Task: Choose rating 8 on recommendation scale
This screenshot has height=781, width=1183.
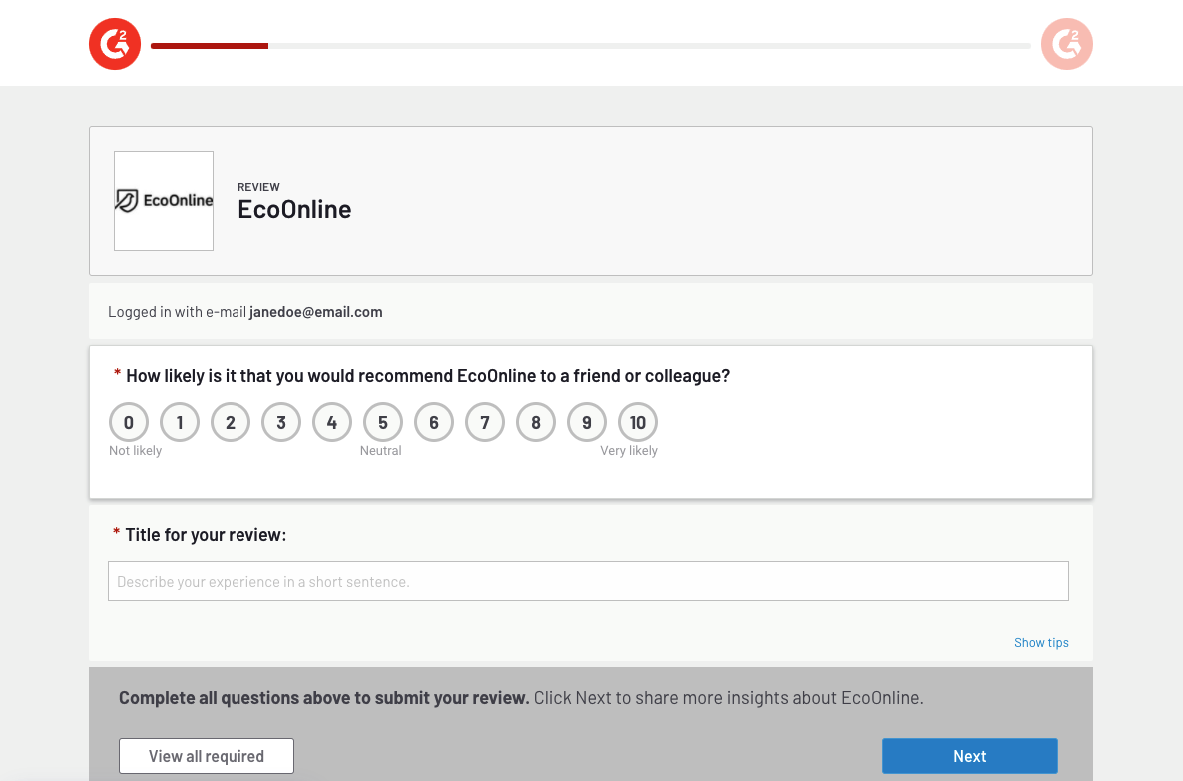Action: [536, 423]
